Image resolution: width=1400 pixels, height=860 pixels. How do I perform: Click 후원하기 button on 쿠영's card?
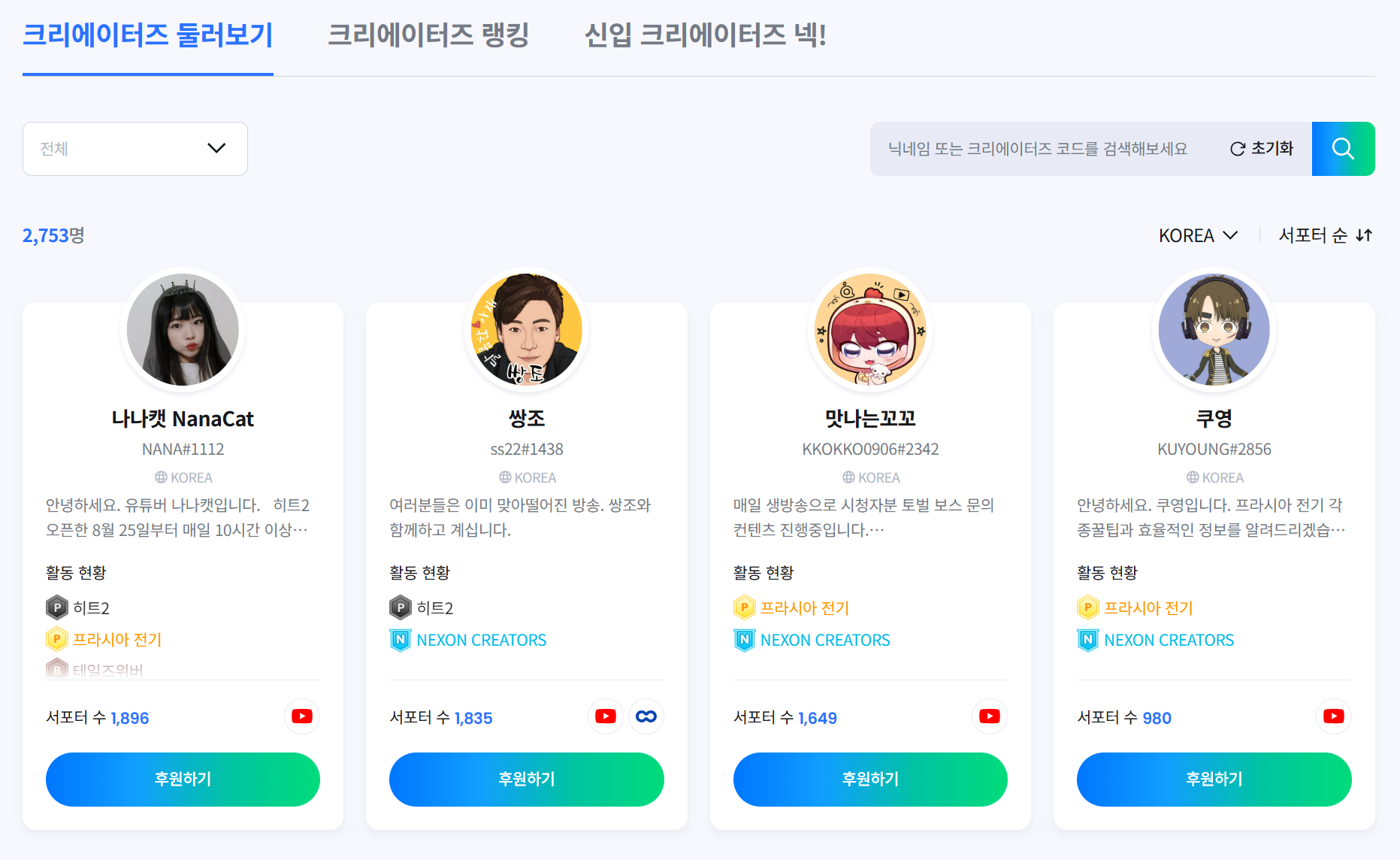click(1214, 780)
